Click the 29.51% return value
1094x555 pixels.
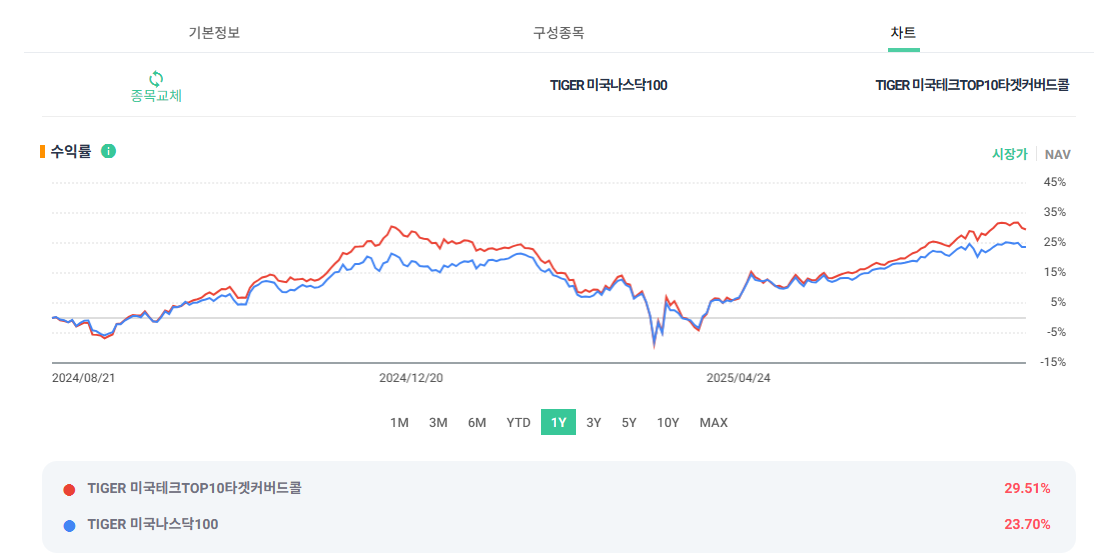tap(1027, 489)
